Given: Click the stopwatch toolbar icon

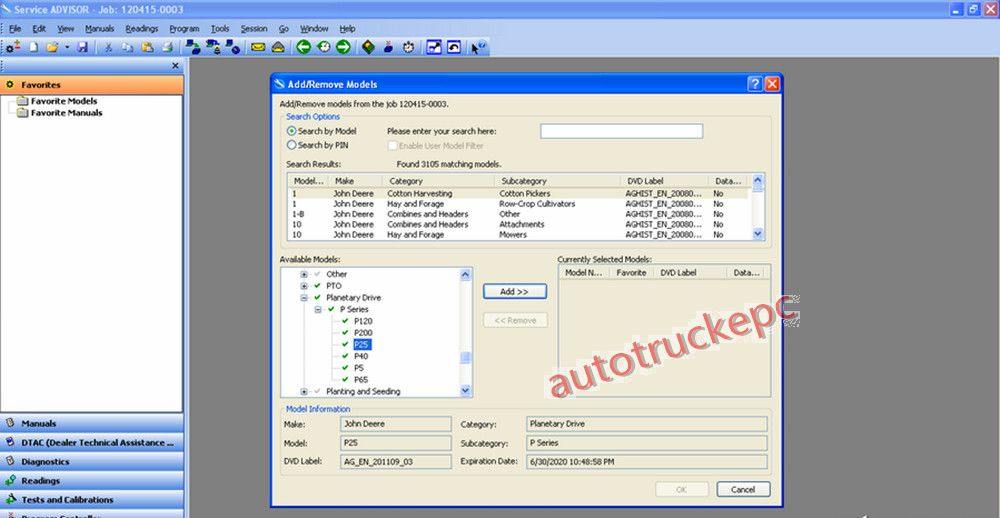Looking at the screenshot, I should pos(408,47).
